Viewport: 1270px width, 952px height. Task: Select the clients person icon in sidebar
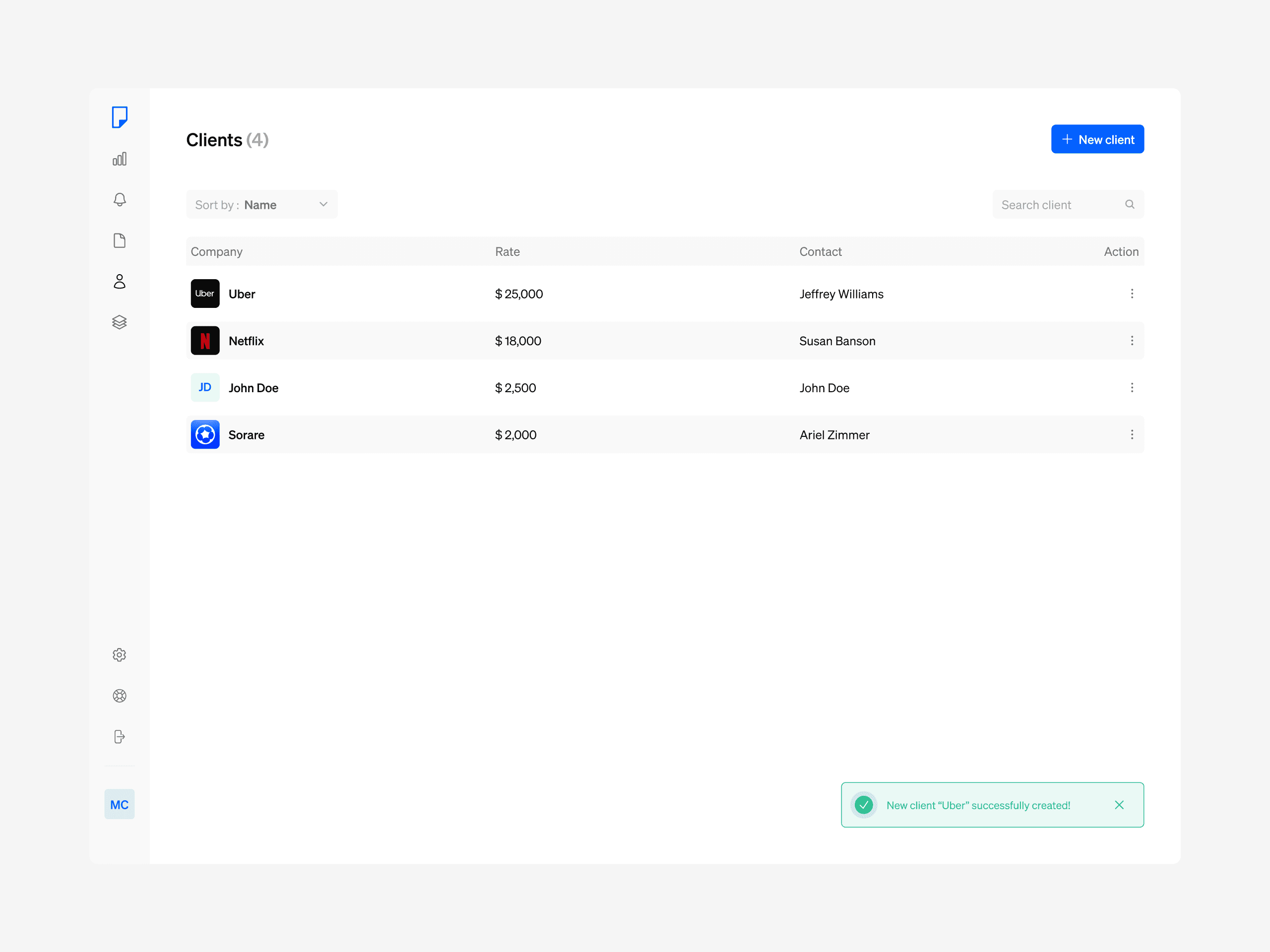click(119, 281)
